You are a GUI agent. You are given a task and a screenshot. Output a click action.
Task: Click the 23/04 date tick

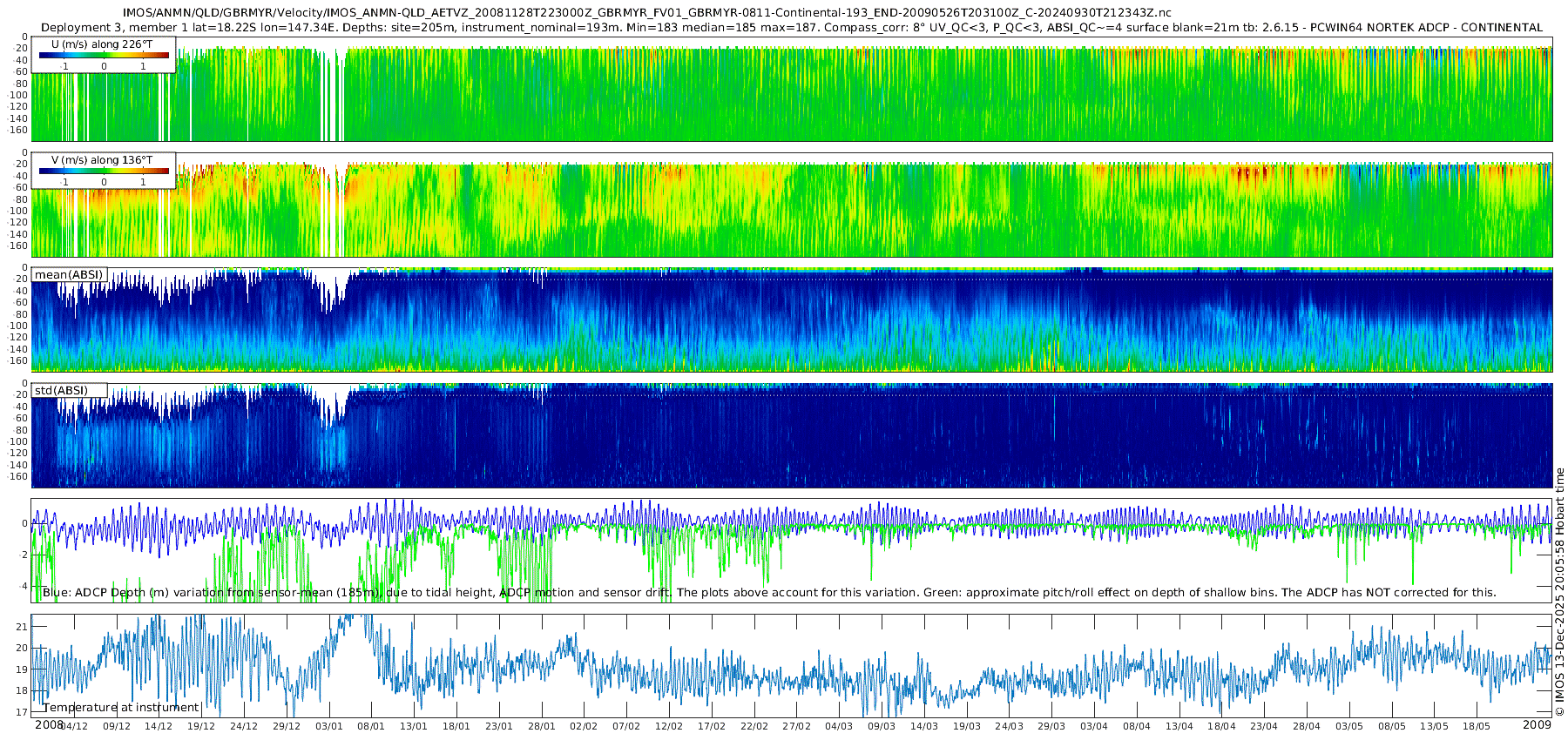point(1263,726)
